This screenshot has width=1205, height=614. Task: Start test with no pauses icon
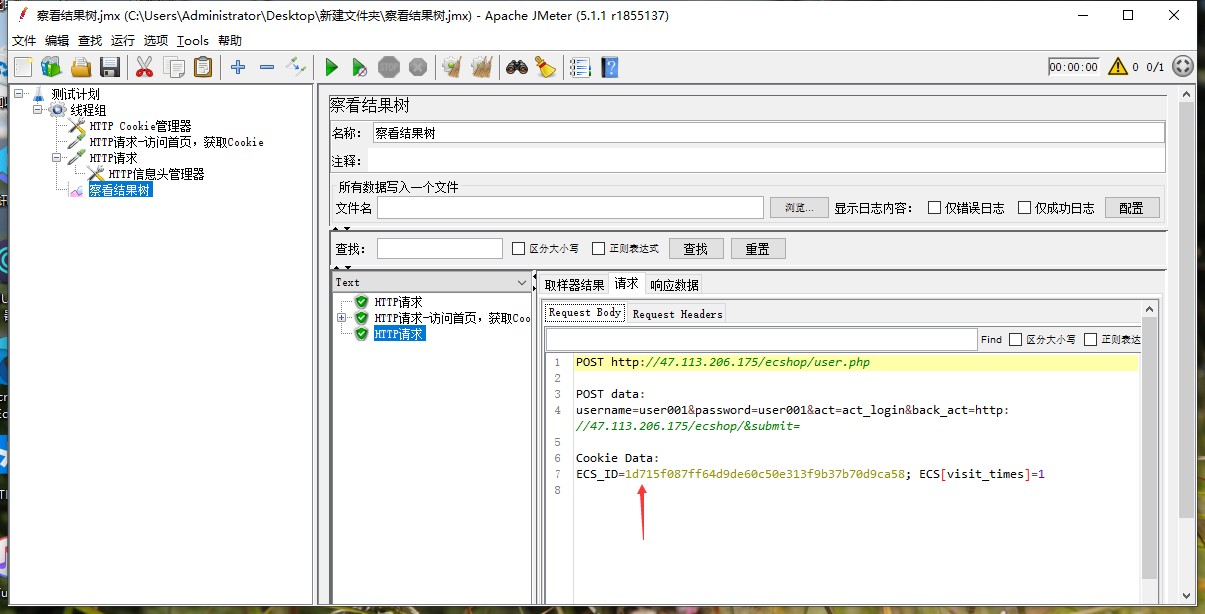pyautogui.click(x=360, y=67)
